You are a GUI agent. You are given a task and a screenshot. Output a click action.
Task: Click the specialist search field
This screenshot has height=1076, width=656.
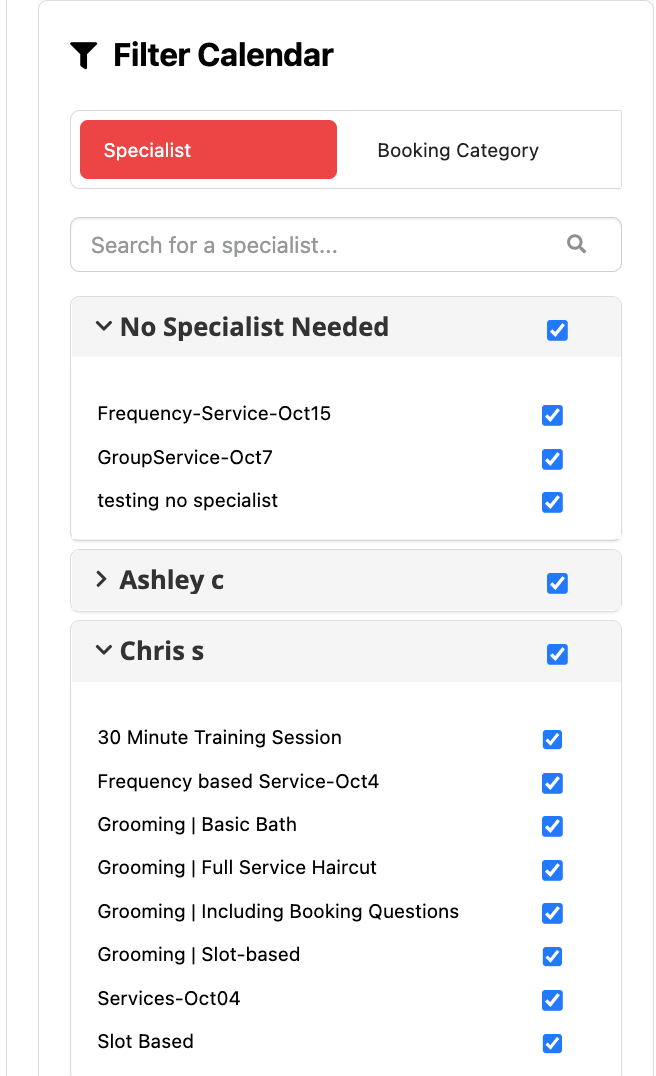(x=300, y=244)
